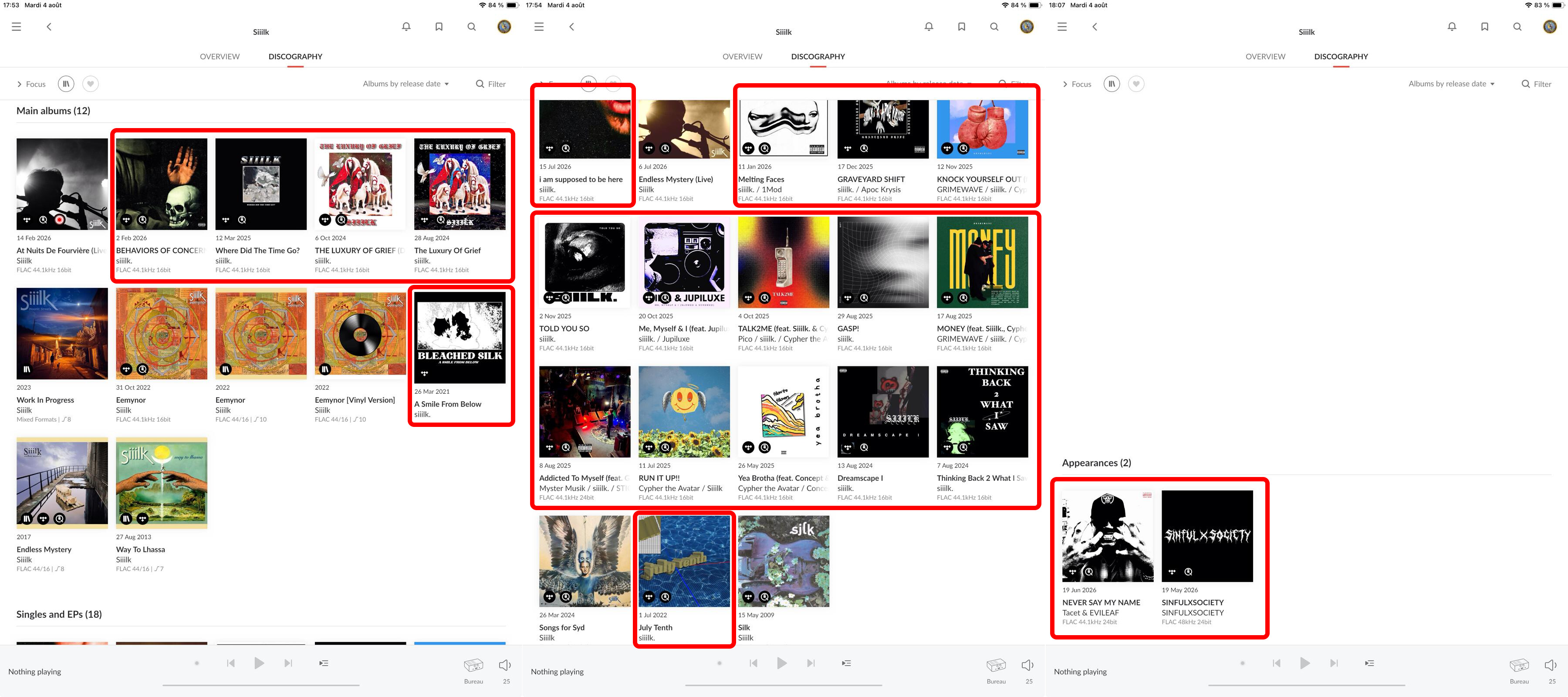This screenshot has width=1568, height=697.
Task: Toggle the favorites heart filter in the right panel
Action: click(1136, 84)
